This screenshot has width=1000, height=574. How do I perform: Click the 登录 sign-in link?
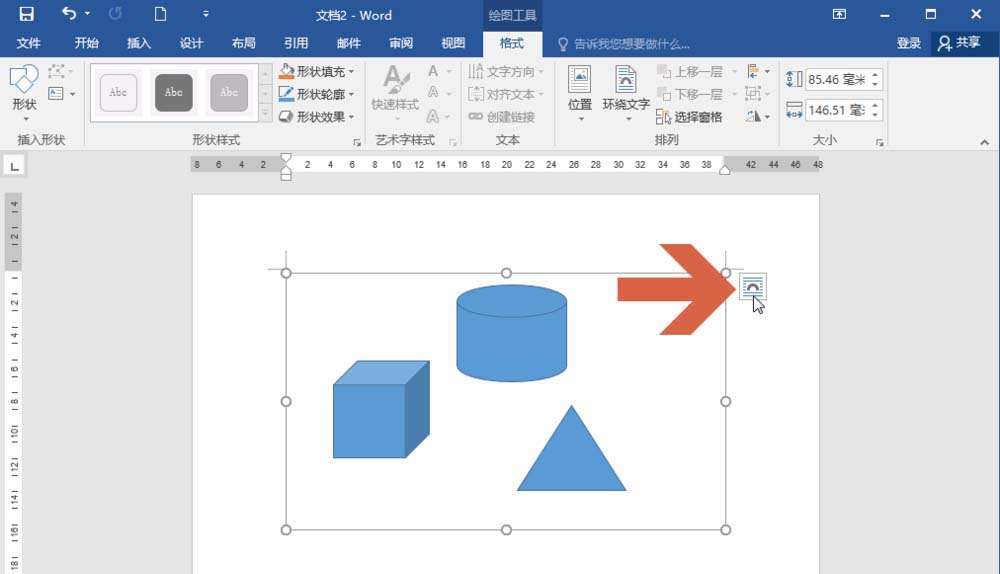[908, 43]
